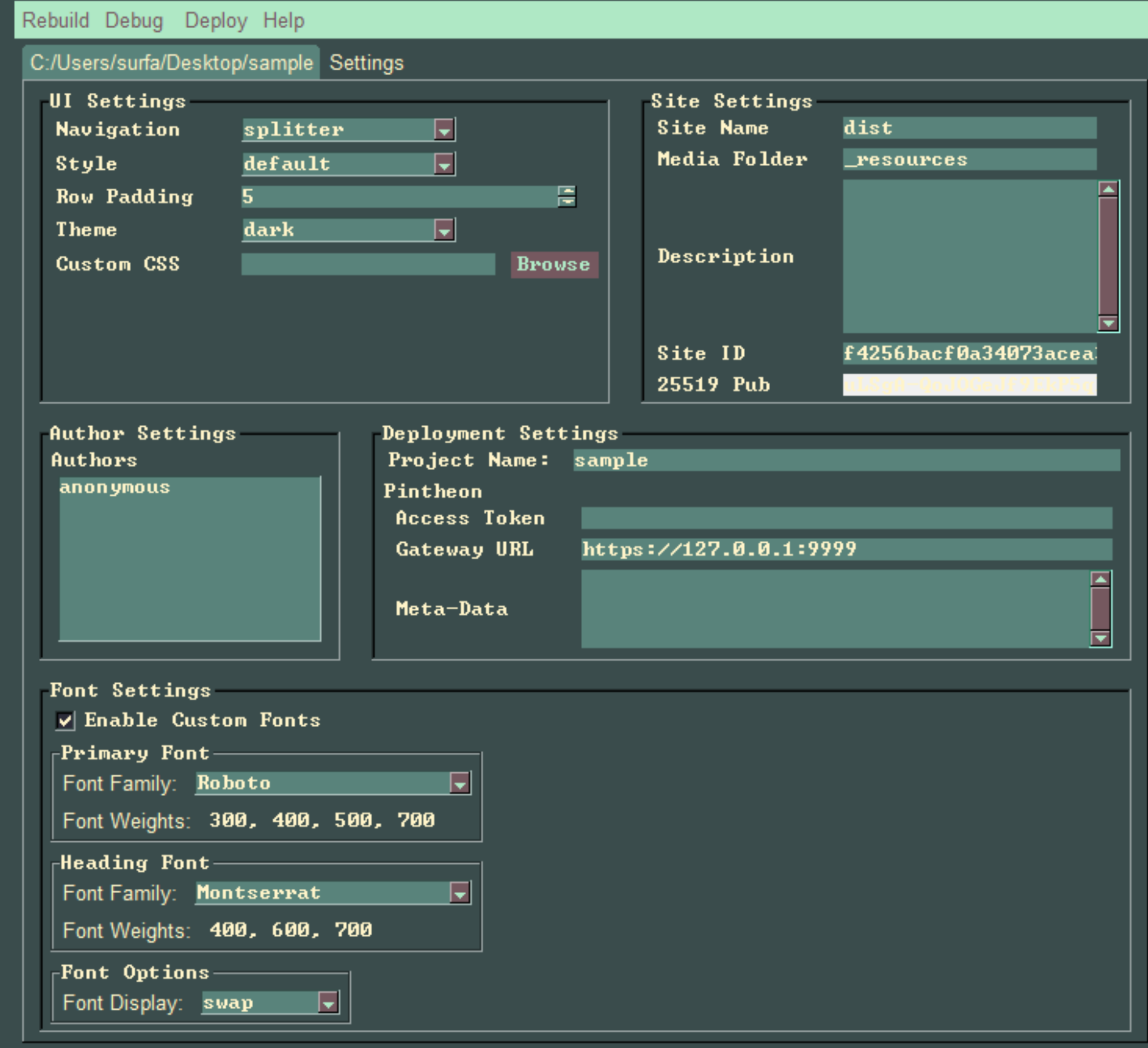Open the Heading Font Montserrat dropdown
The width and height of the screenshot is (1148, 1048).
(459, 893)
